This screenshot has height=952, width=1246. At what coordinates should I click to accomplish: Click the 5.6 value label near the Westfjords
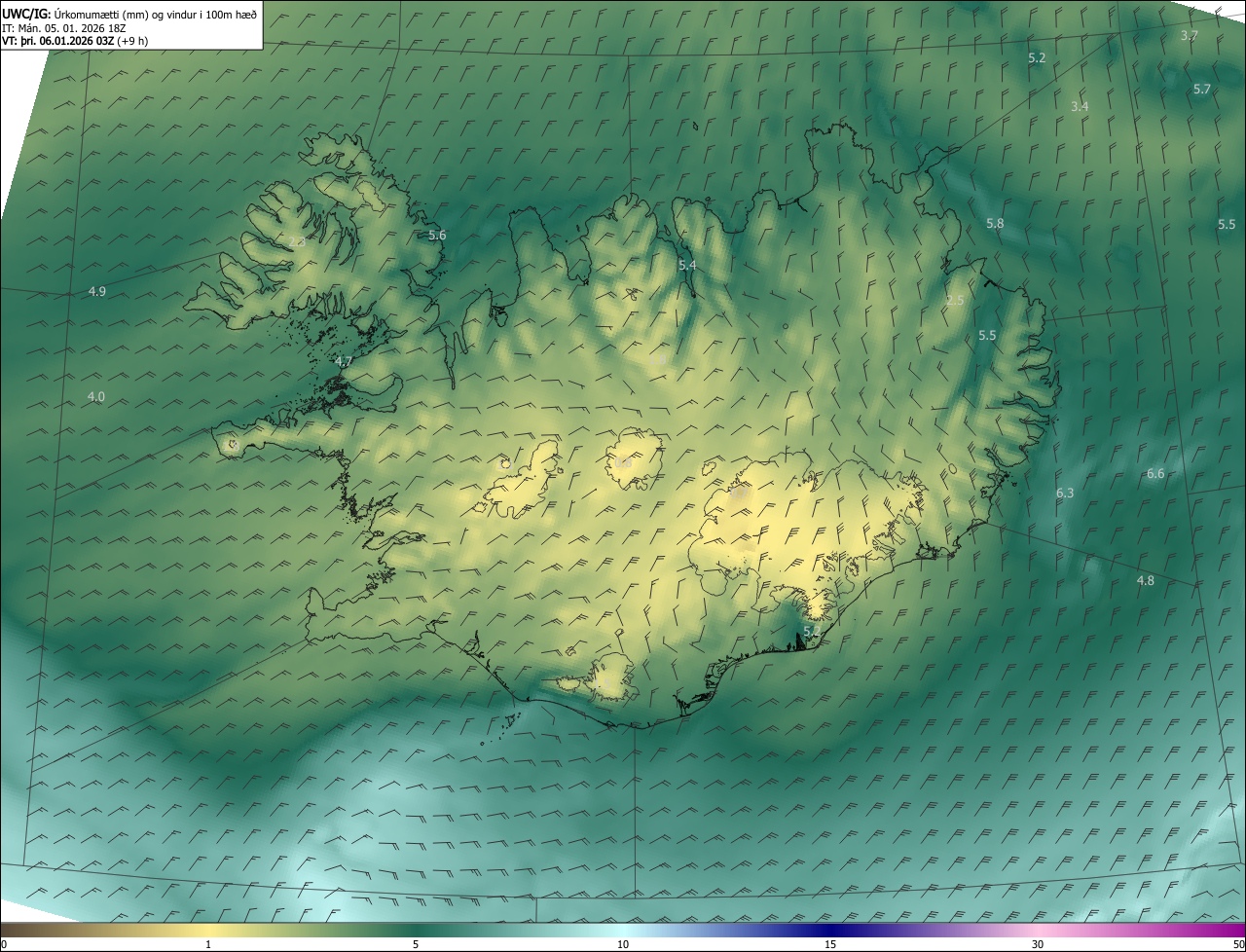click(x=437, y=236)
